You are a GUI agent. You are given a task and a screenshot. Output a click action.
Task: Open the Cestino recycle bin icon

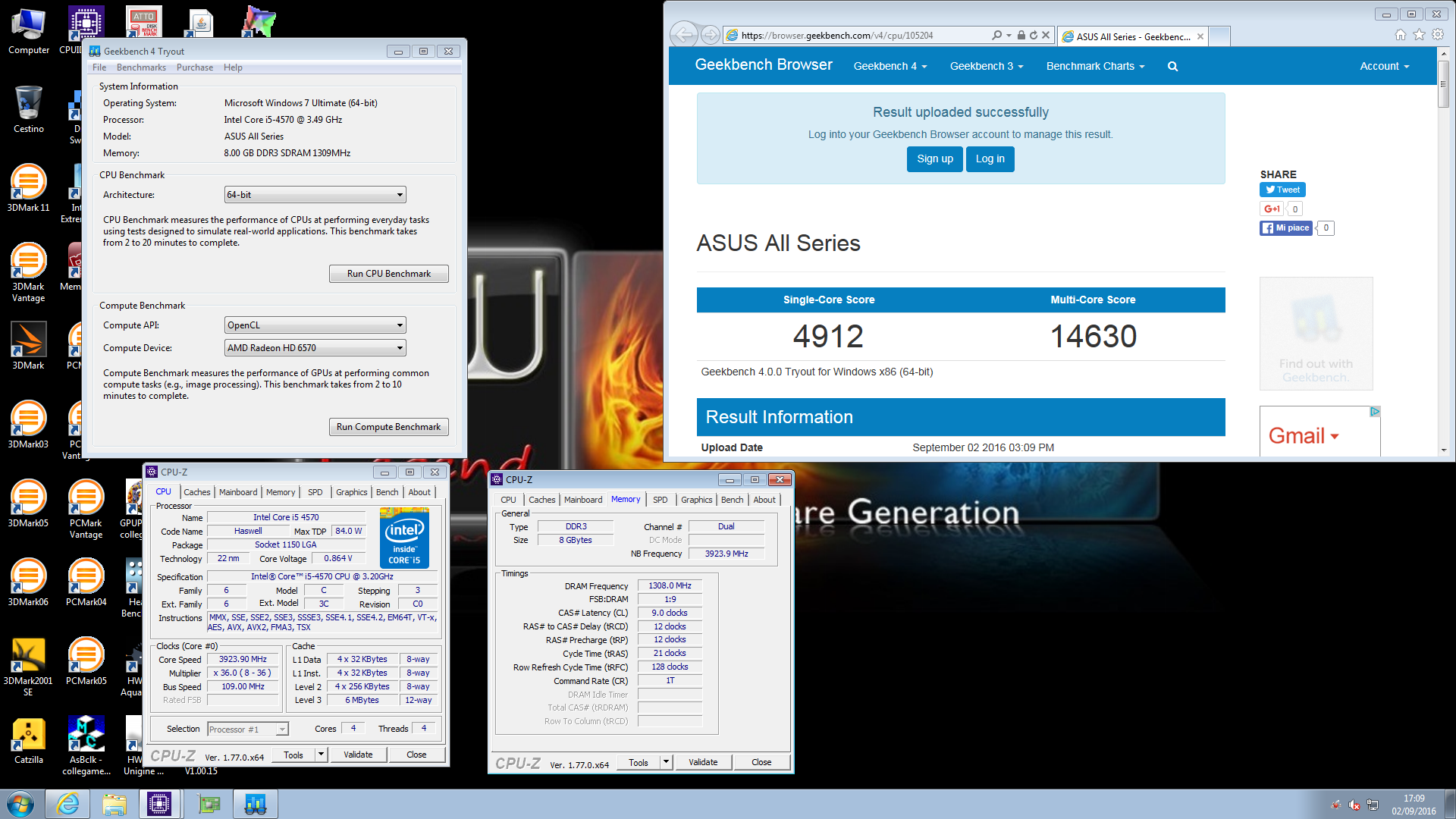(x=29, y=110)
